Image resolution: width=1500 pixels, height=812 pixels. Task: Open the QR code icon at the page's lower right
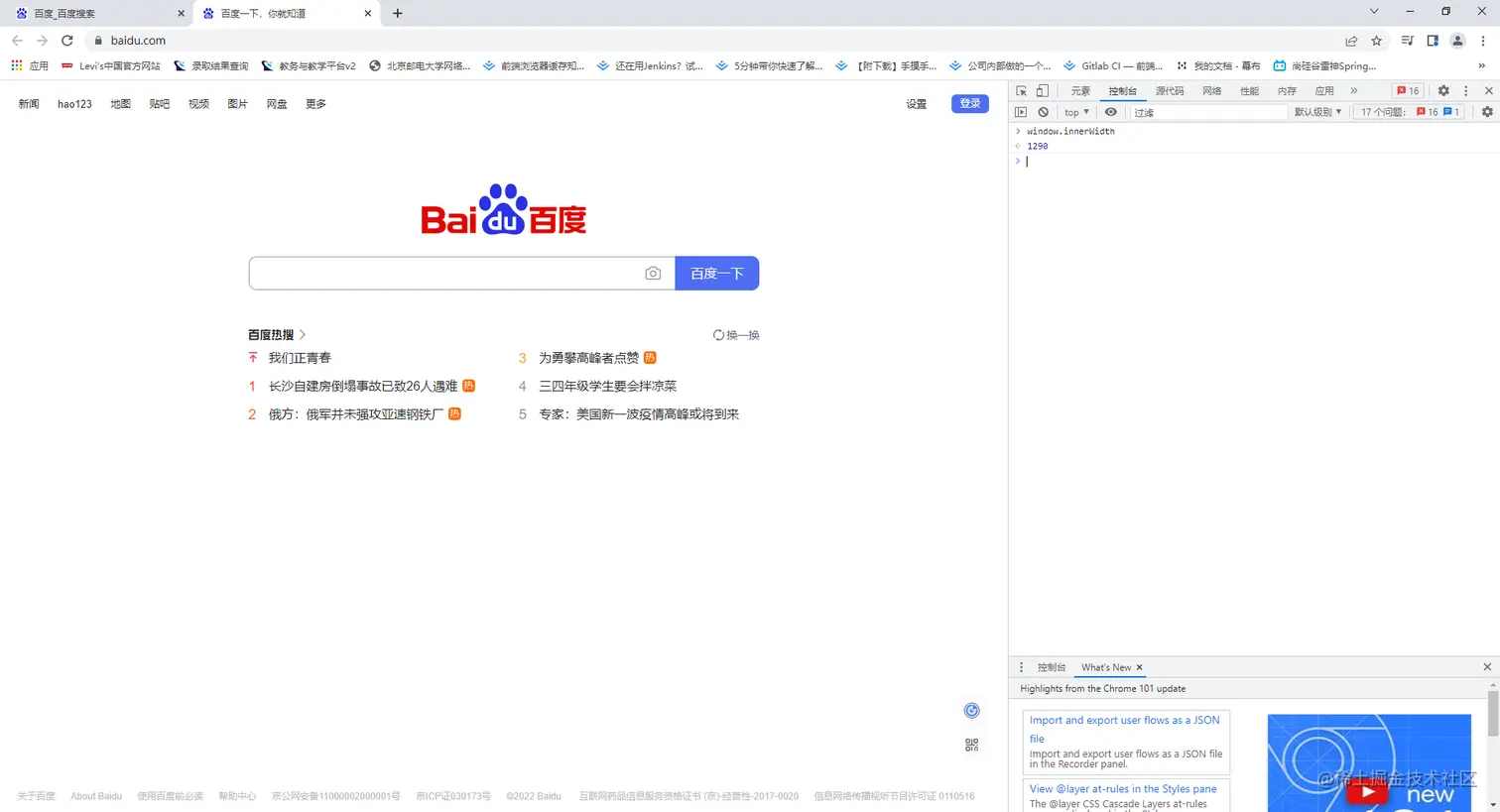972,745
